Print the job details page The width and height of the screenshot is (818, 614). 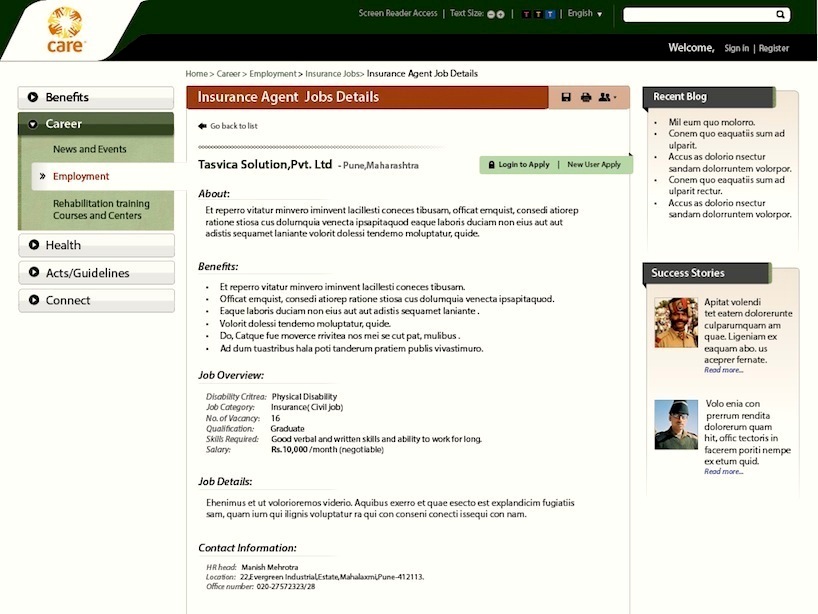[586, 97]
